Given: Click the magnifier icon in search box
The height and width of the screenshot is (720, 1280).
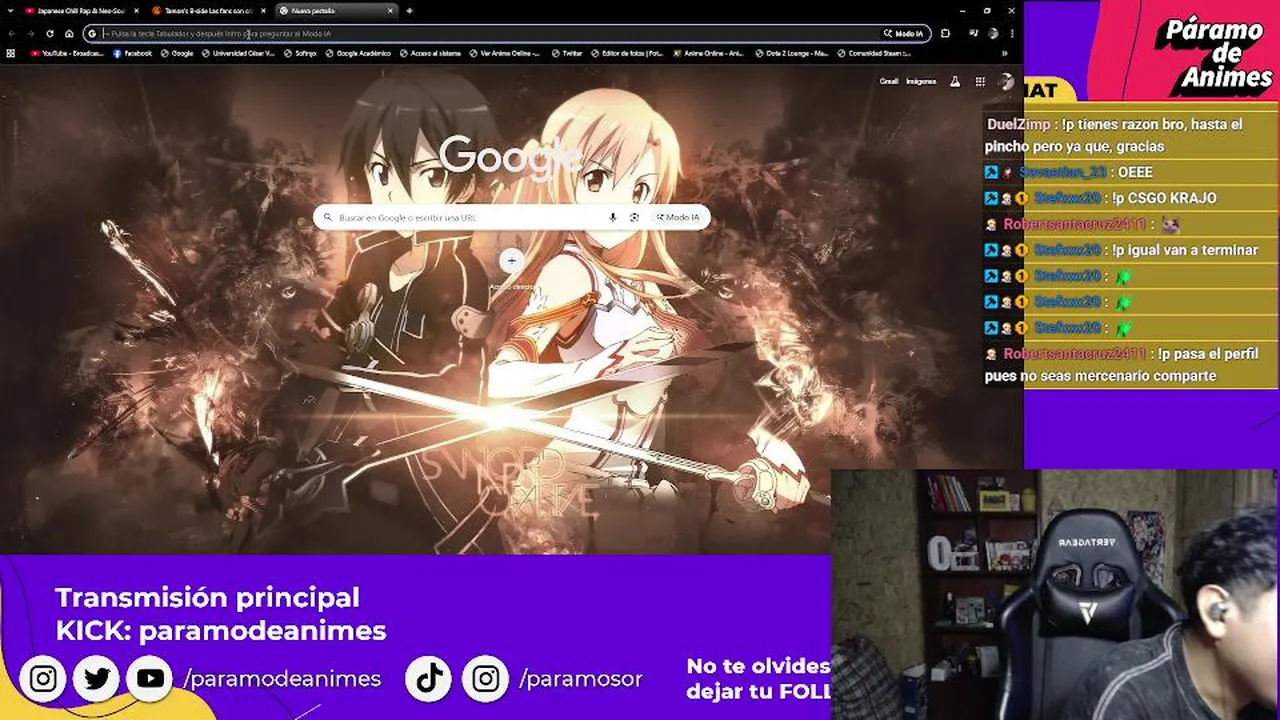Looking at the screenshot, I should [x=327, y=217].
